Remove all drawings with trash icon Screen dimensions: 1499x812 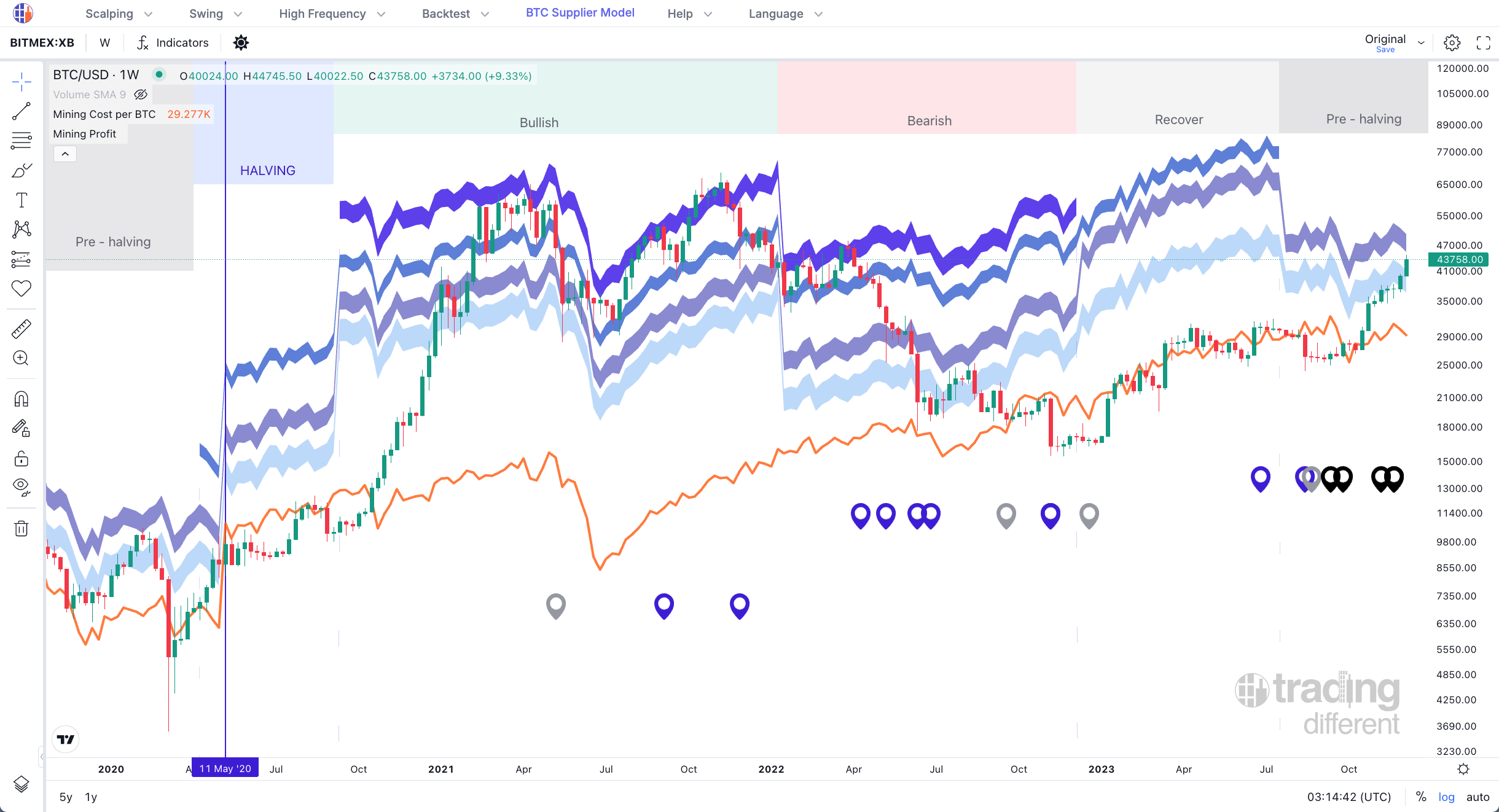pyautogui.click(x=22, y=528)
